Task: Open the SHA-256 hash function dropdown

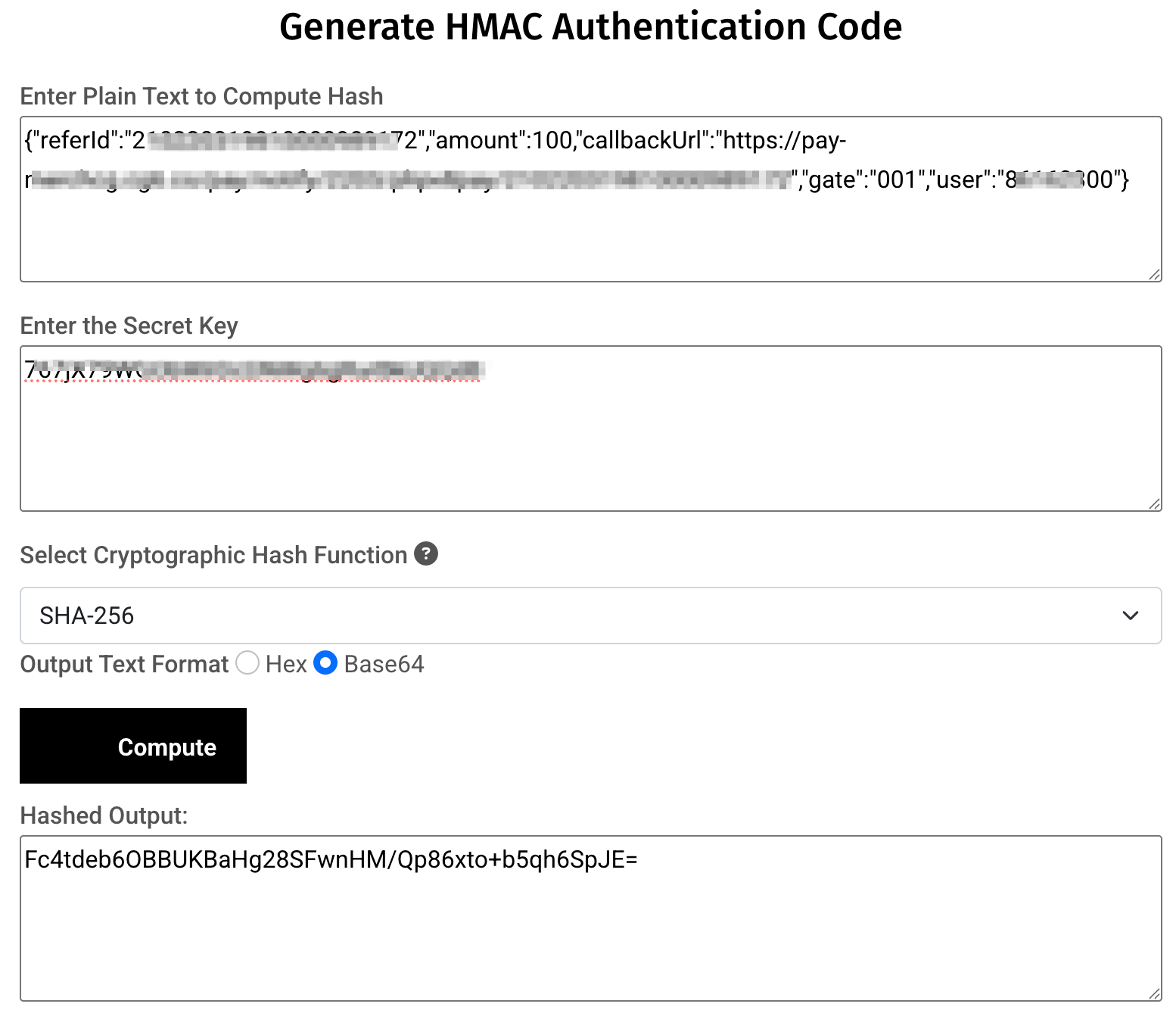Action: 590,616
